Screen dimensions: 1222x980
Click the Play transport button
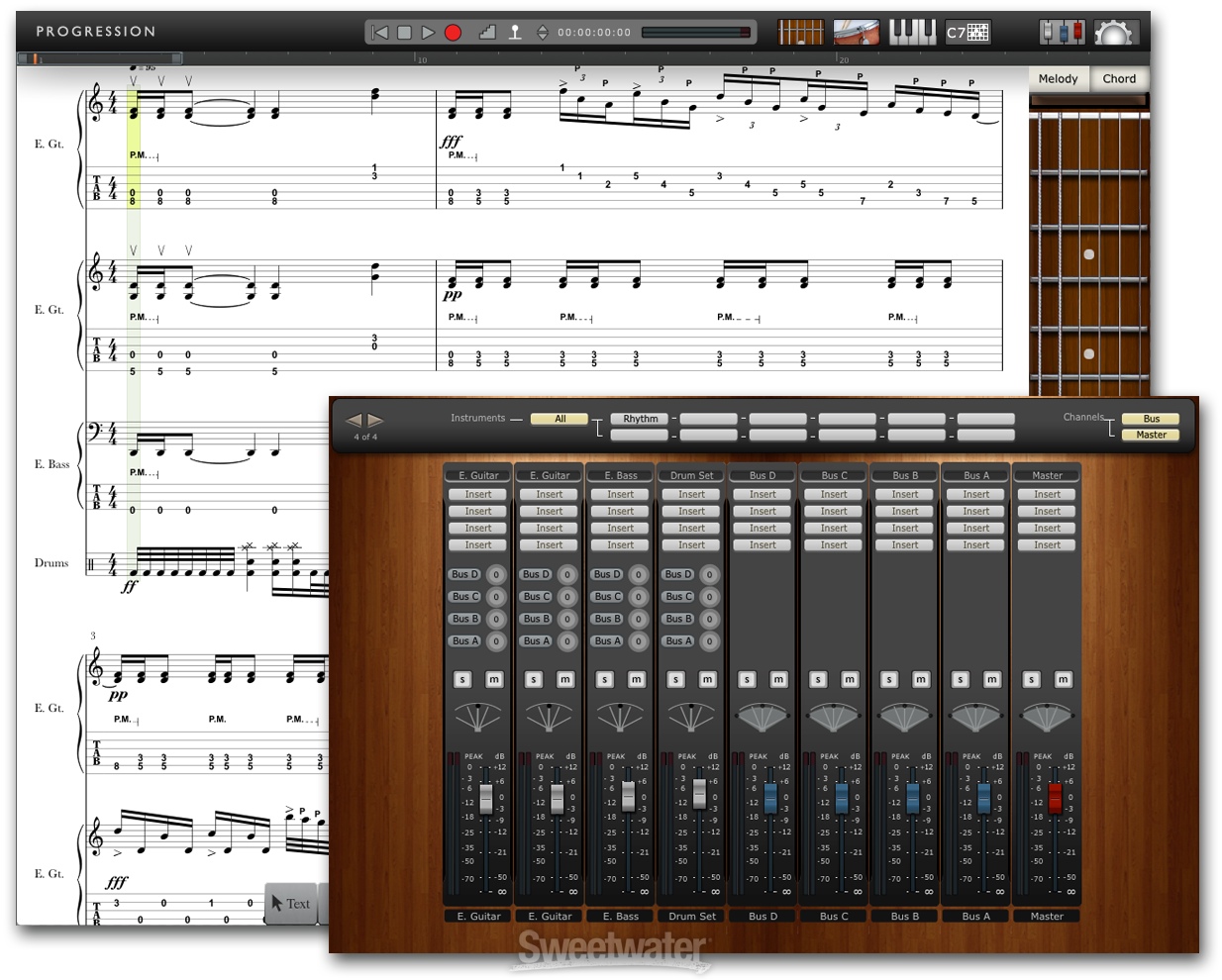(428, 33)
